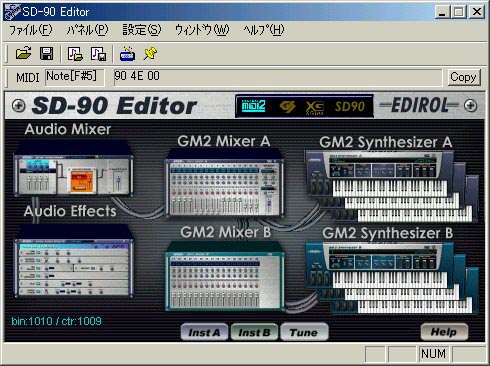Click the Copy button for MIDI data
This screenshot has height=366, width=490.
coord(464,77)
